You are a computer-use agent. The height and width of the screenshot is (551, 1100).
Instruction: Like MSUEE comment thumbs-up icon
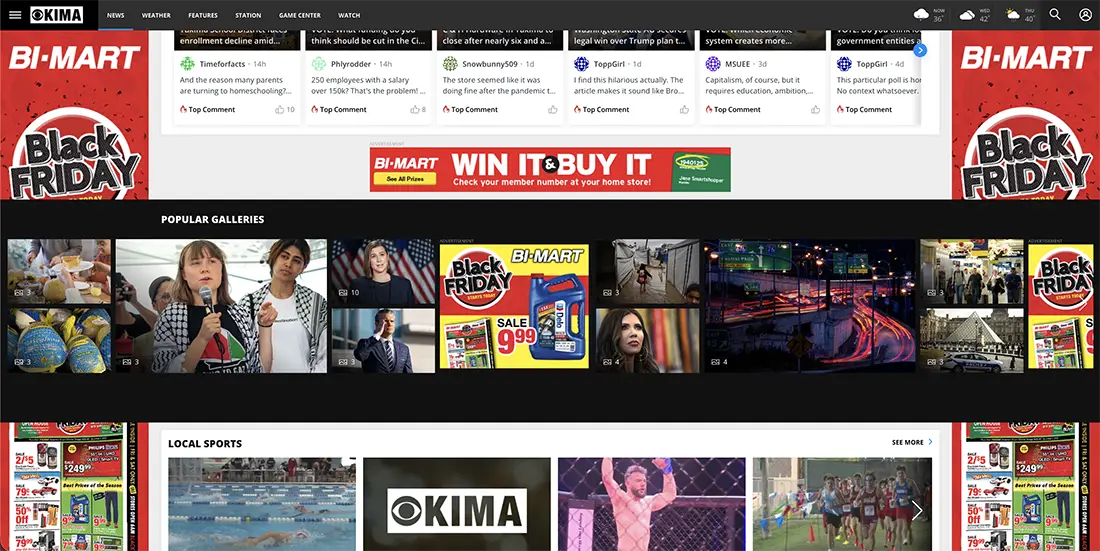coord(815,109)
